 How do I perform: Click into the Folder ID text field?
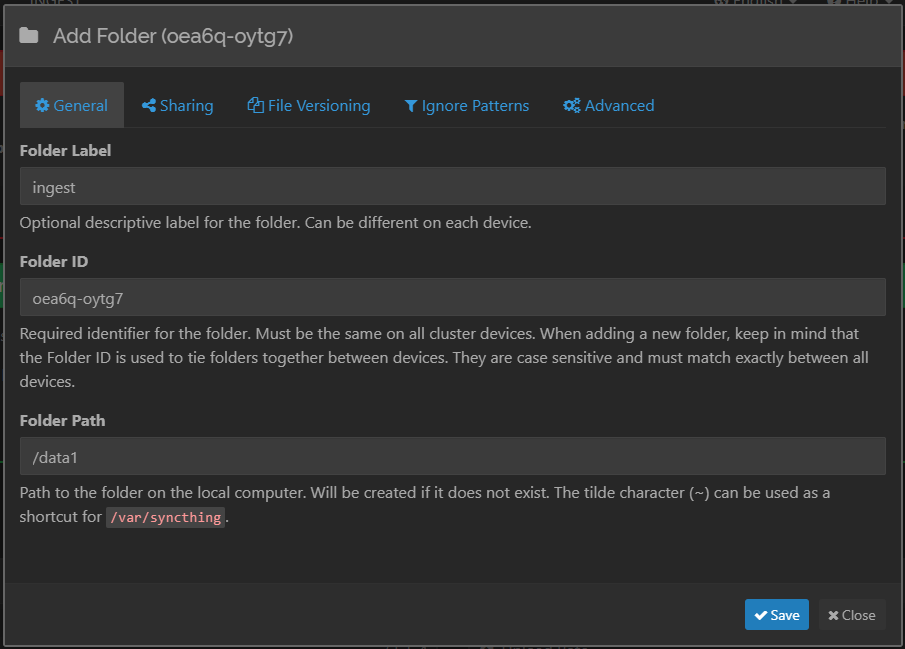point(452,297)
